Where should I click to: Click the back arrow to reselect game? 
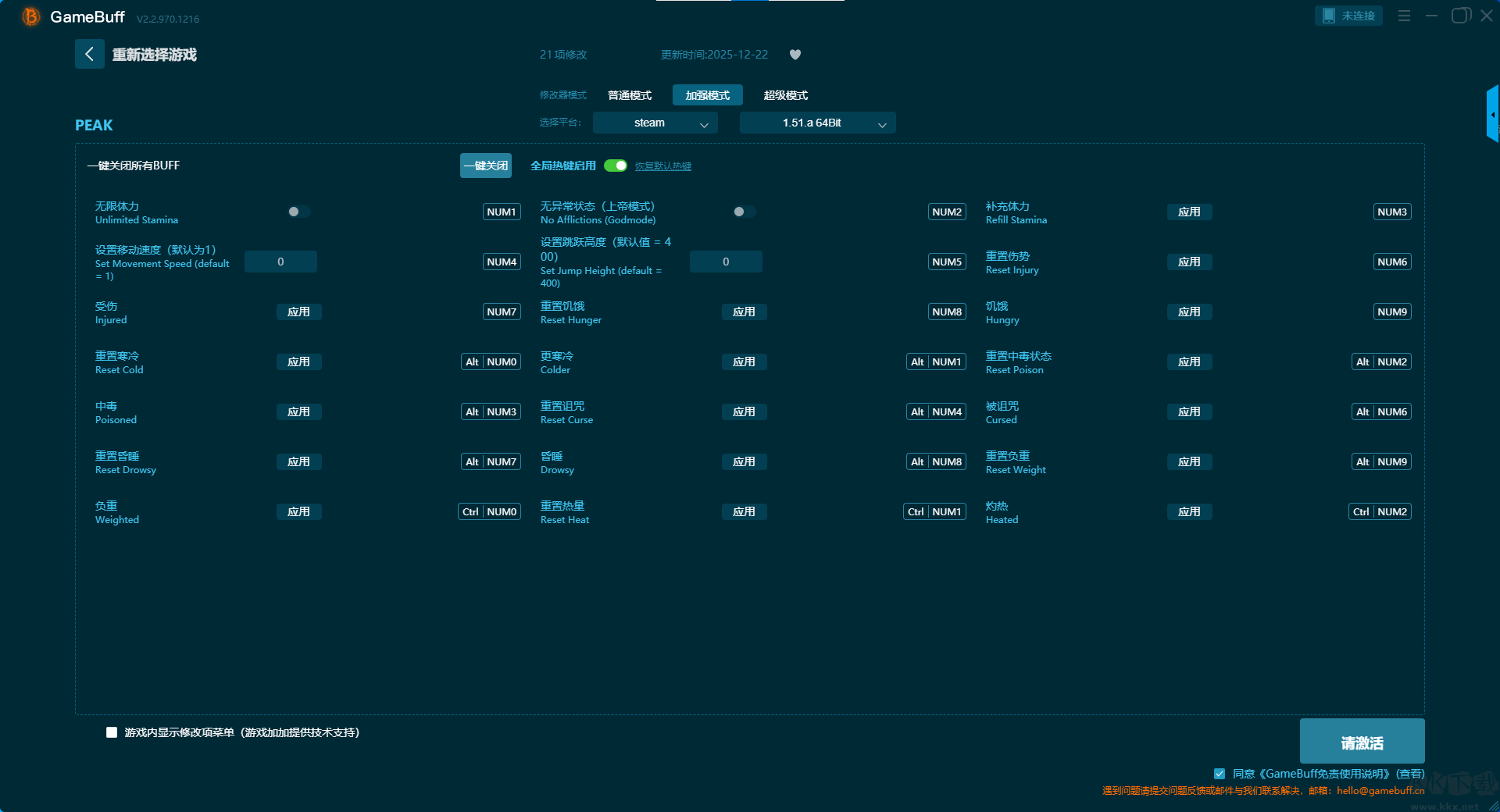pyautogui.click(x=89, y=54)
